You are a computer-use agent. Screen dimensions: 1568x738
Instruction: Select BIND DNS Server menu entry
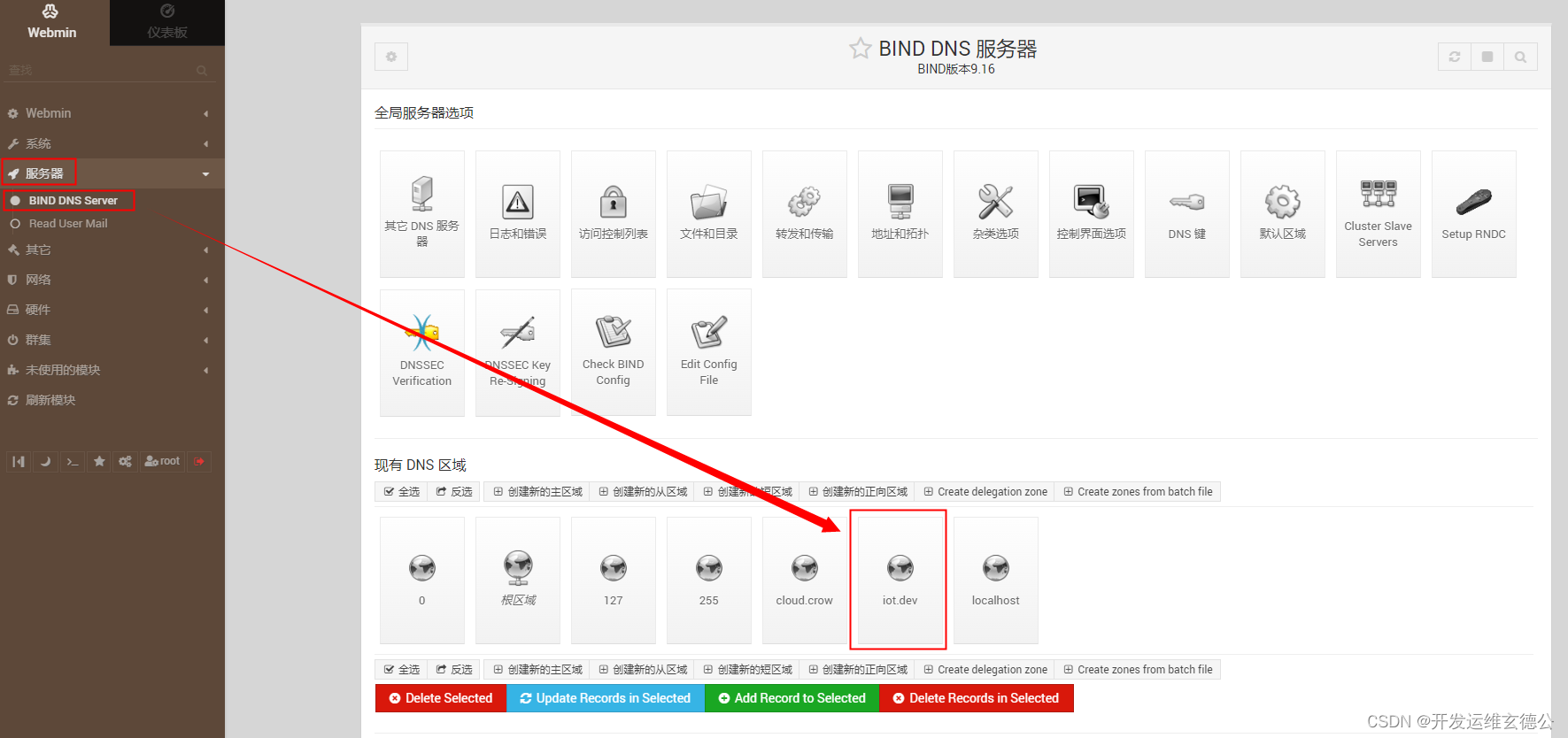point(73,201)
